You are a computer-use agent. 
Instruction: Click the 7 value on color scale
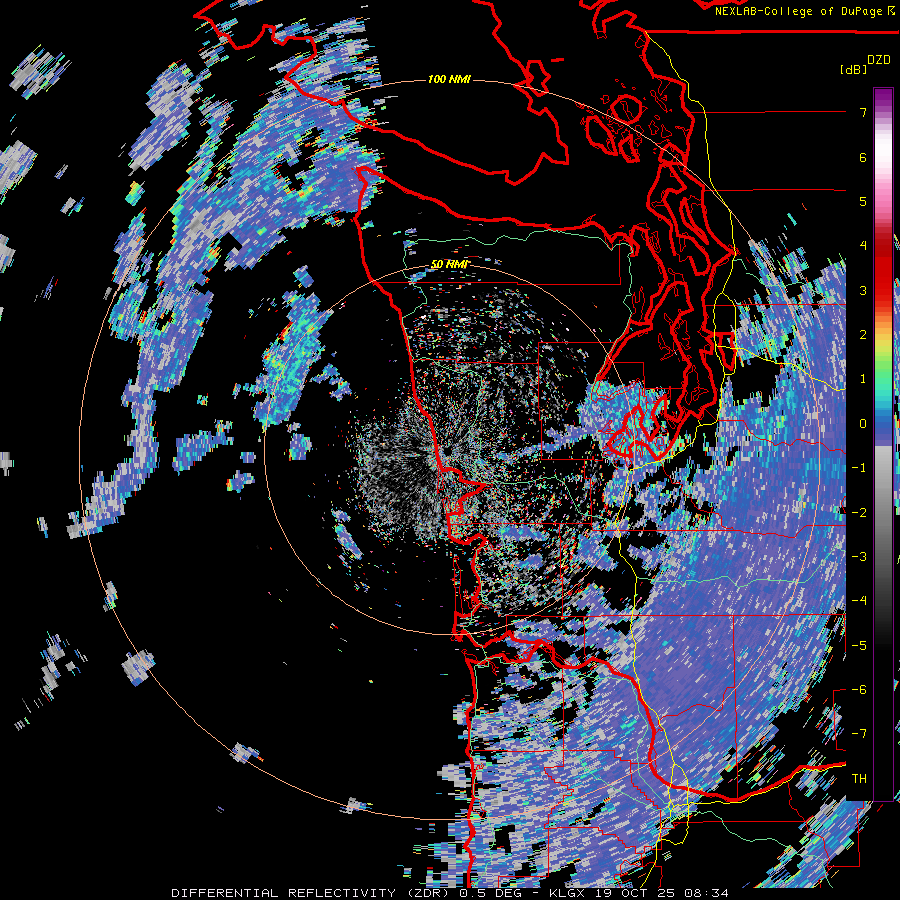tap(863, 112)
